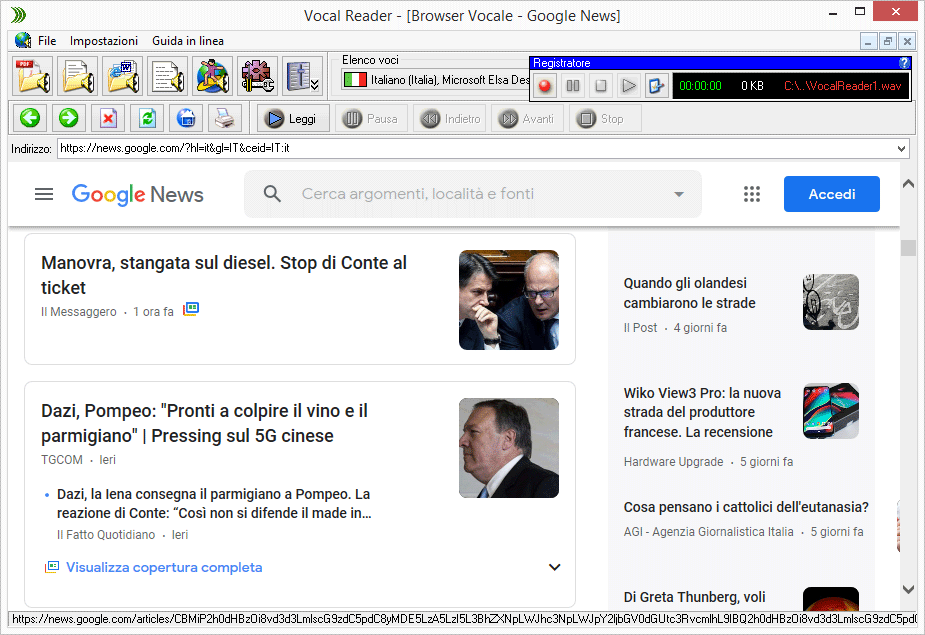
Task: Open headline Manovra, stangata sul diesel
Action: [x=224, y=275]
